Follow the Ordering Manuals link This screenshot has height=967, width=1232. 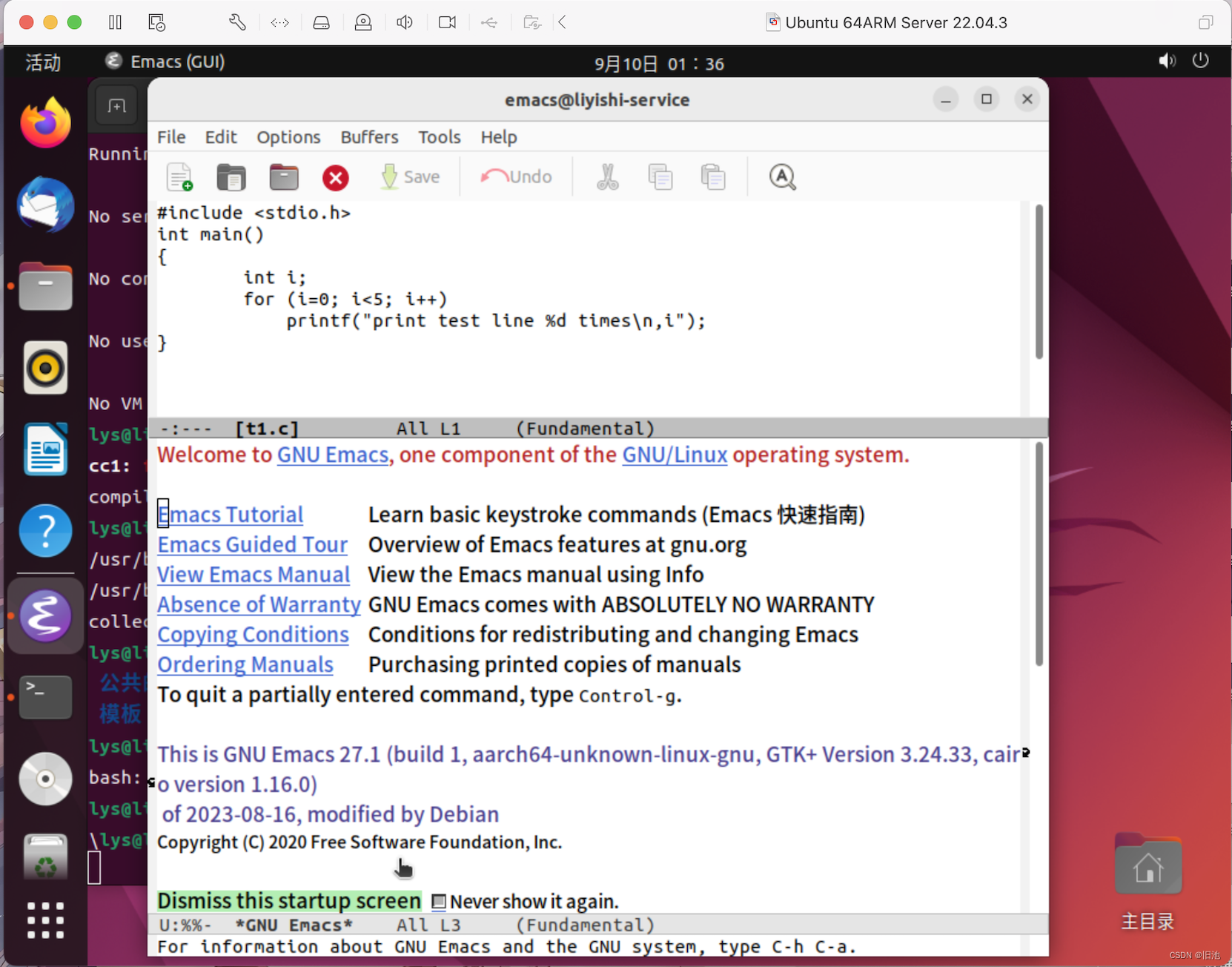click(x=245, y=664)
